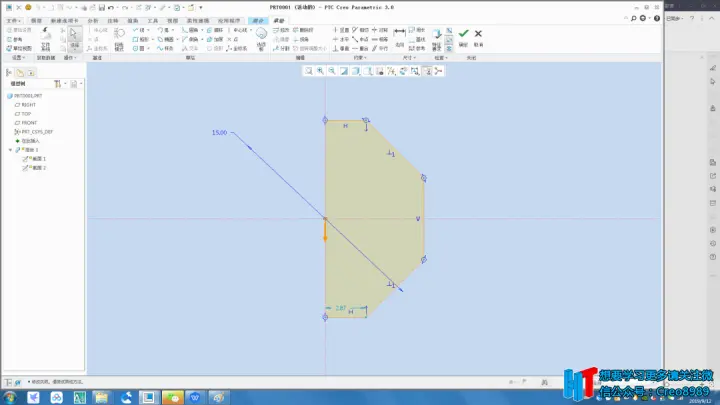Switch to the Sketch ribbon tab
Screen dimensions: 720x405
coord(279,21)
